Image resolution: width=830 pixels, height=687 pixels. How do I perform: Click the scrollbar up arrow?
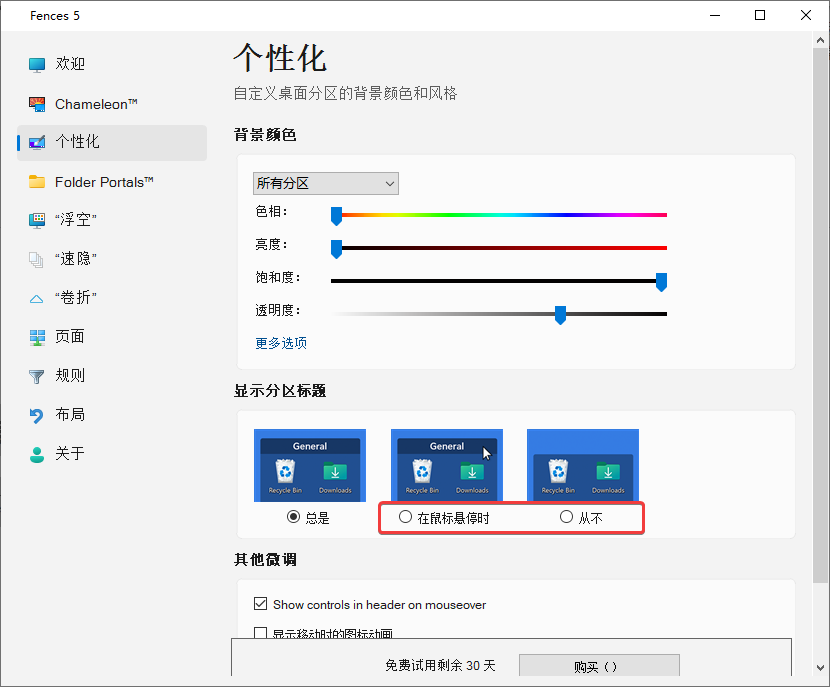[x=820, y=40]
